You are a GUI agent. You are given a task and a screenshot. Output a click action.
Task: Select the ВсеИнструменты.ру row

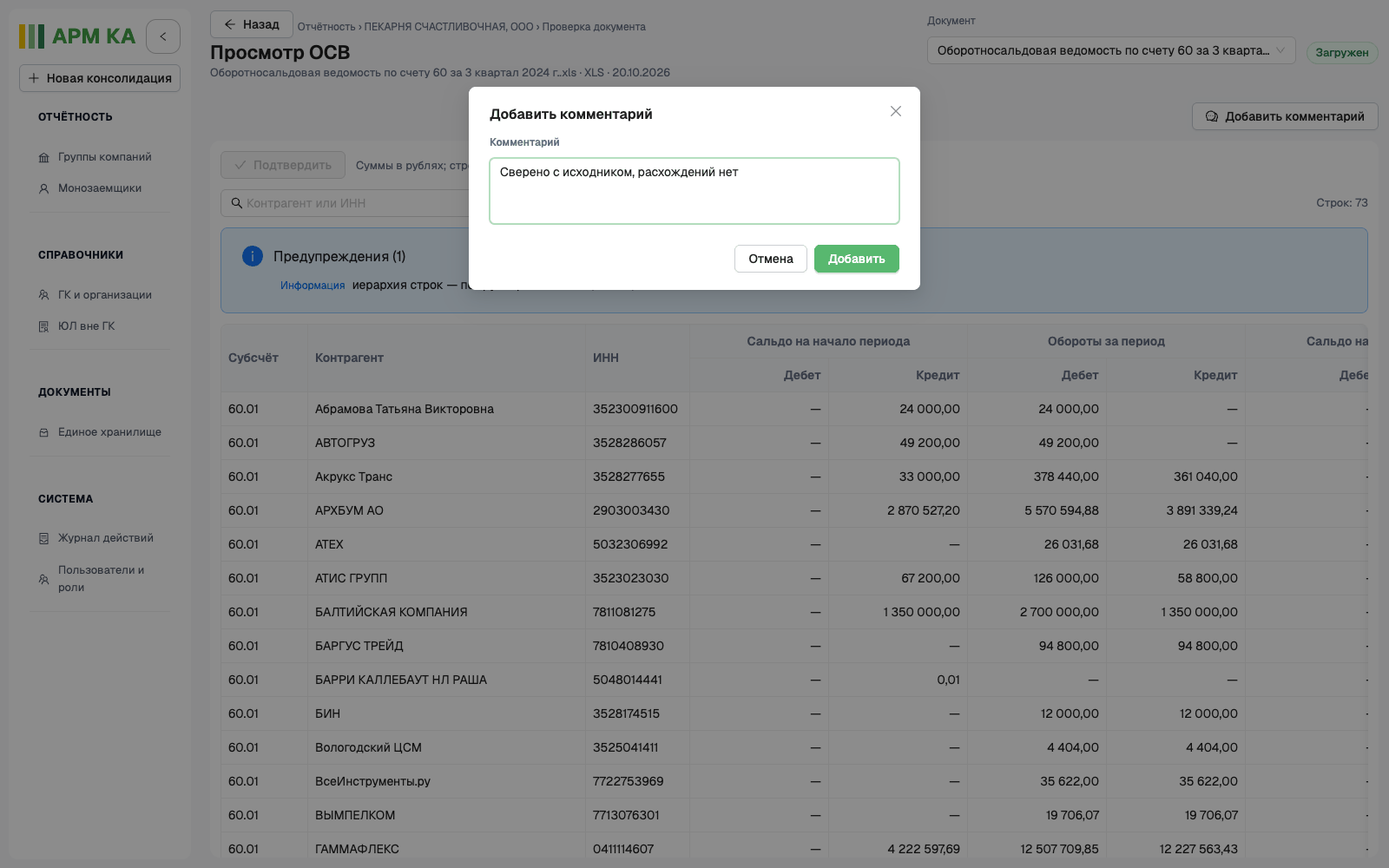pyautogui.click(x=793, y=781)
